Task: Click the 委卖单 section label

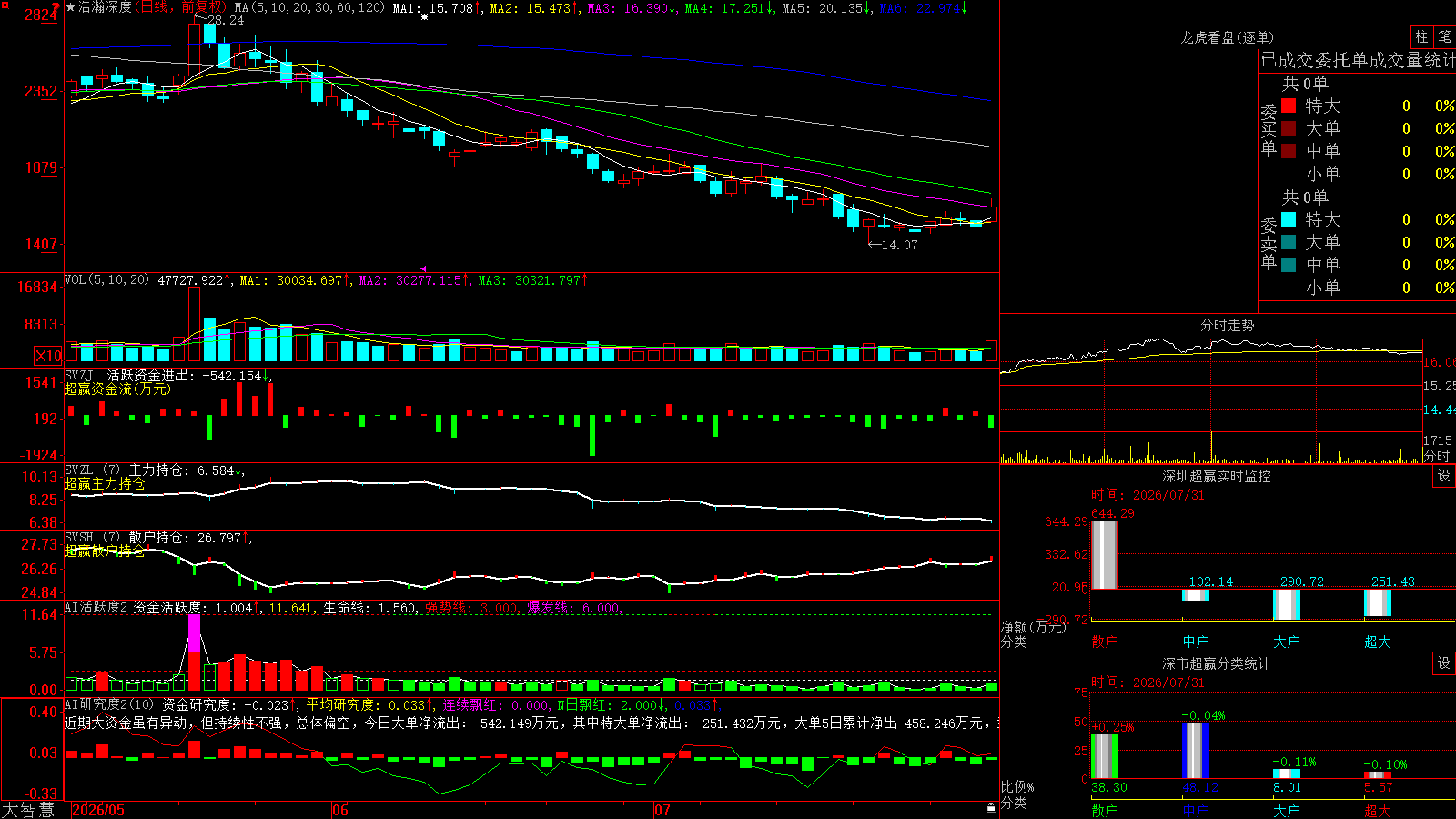Action: [x=1269, y=243]
